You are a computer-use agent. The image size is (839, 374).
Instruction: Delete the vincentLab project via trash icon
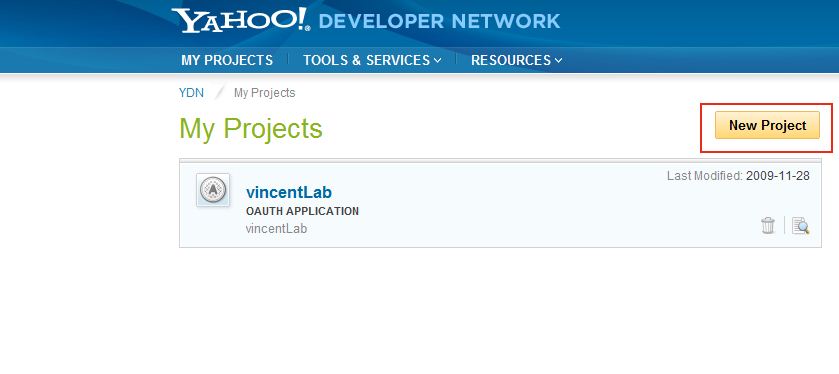[768, 225]
